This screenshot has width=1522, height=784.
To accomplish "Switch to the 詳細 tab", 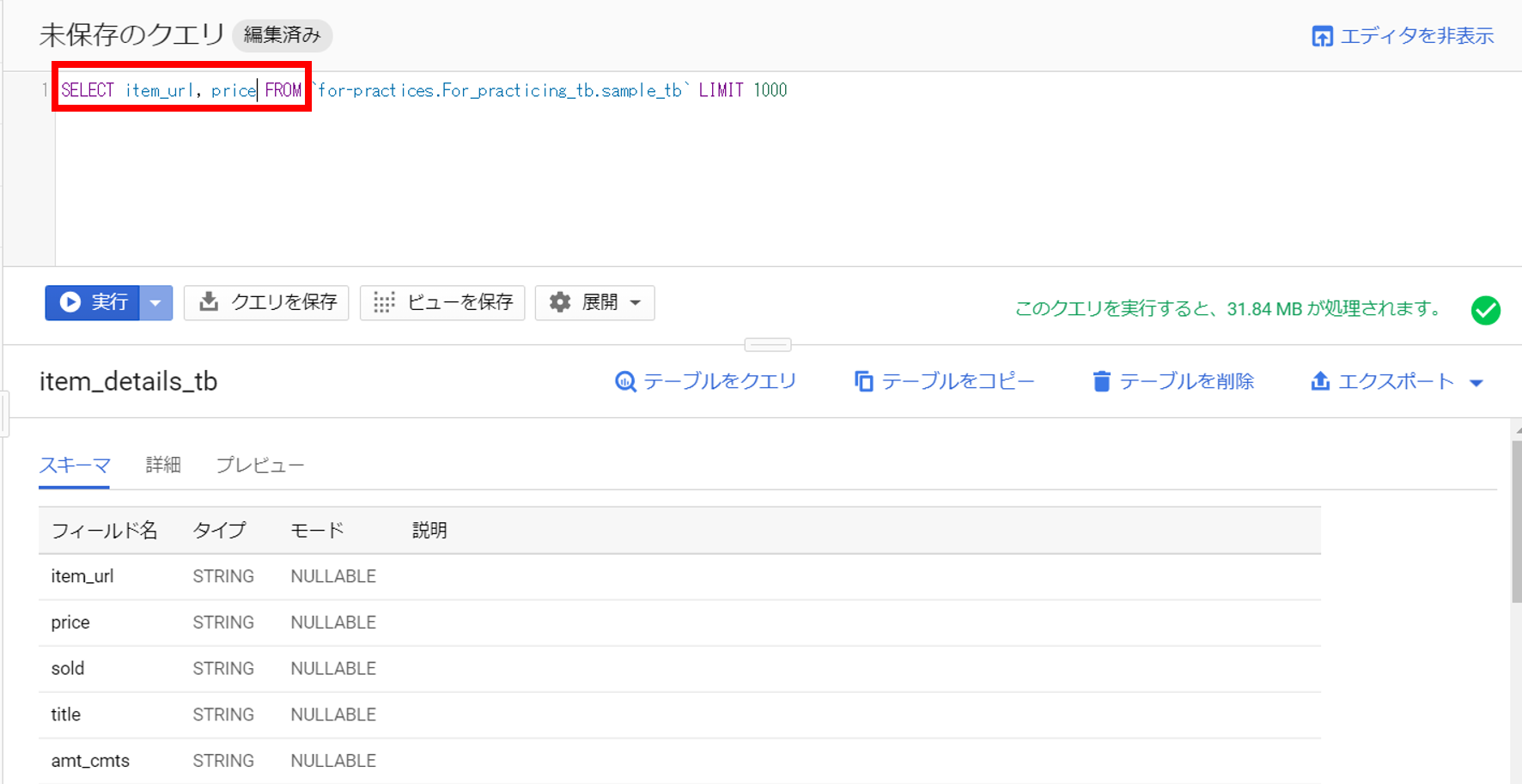I will [163, 465].
